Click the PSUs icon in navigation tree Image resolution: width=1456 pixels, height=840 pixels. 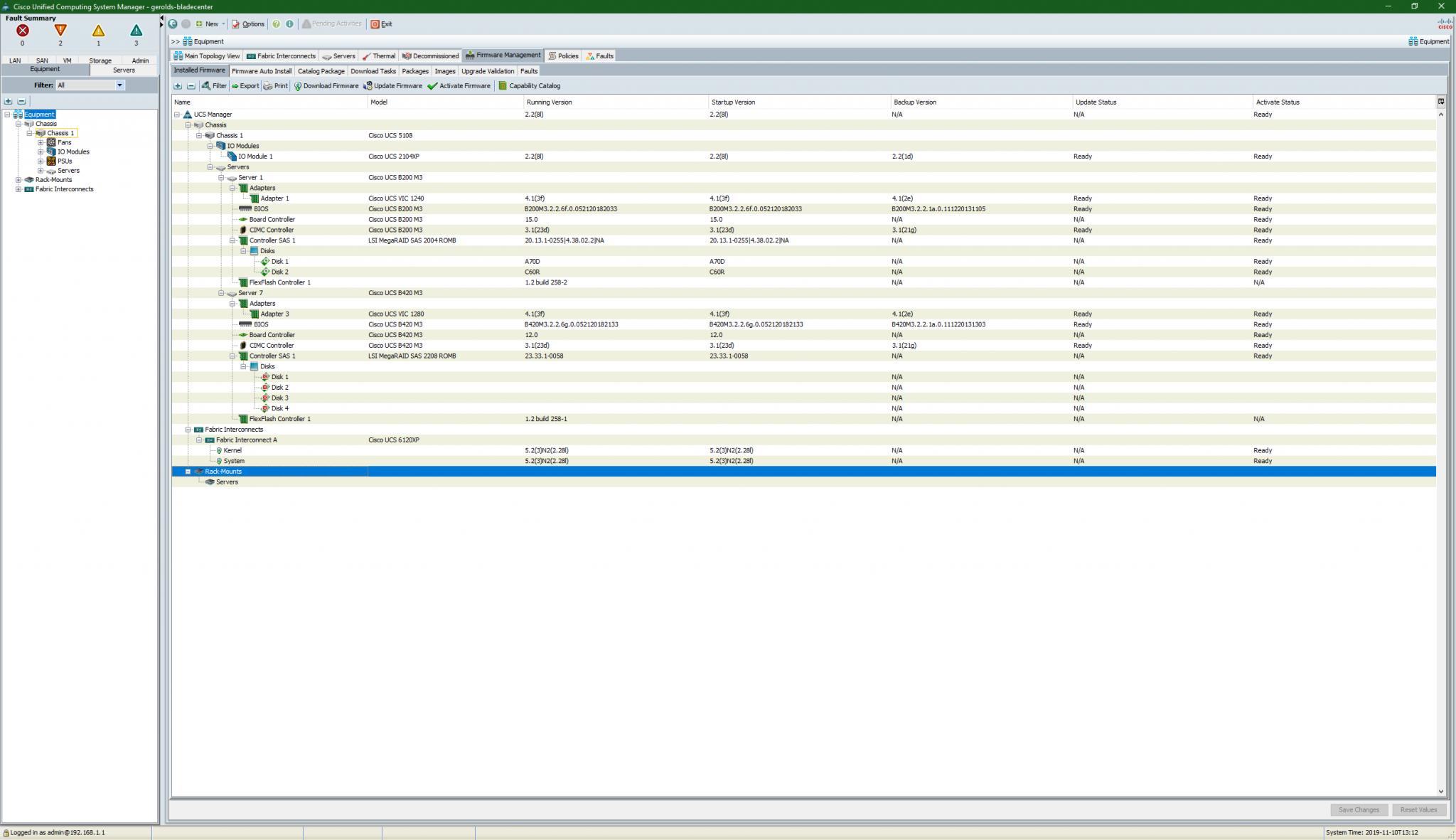coord(51,161)
